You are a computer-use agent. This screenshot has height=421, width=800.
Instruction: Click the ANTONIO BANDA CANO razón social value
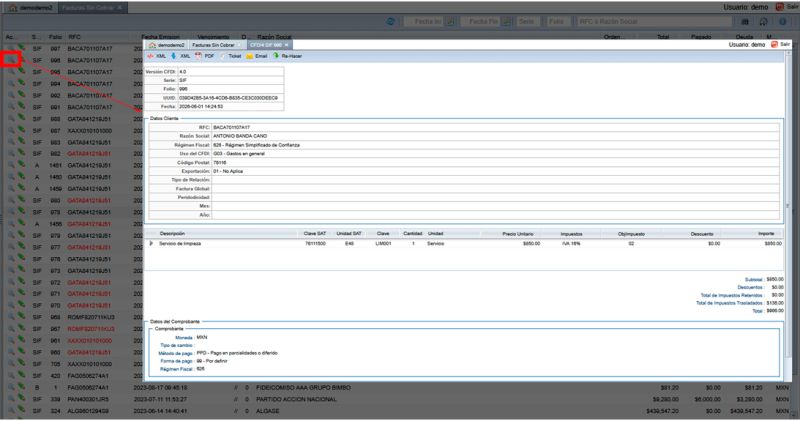click(x=240, y=136)
